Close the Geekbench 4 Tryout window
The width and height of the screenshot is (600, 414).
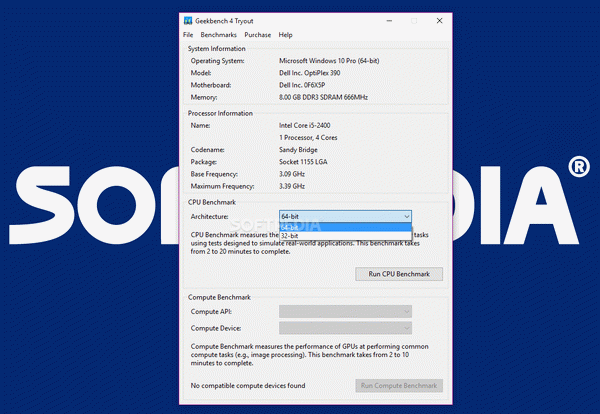pyautogui.click(x=438, y=21)
